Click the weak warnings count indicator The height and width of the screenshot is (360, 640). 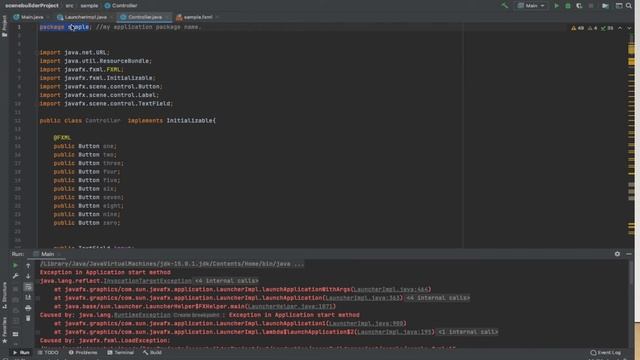(x=592, y=28)
